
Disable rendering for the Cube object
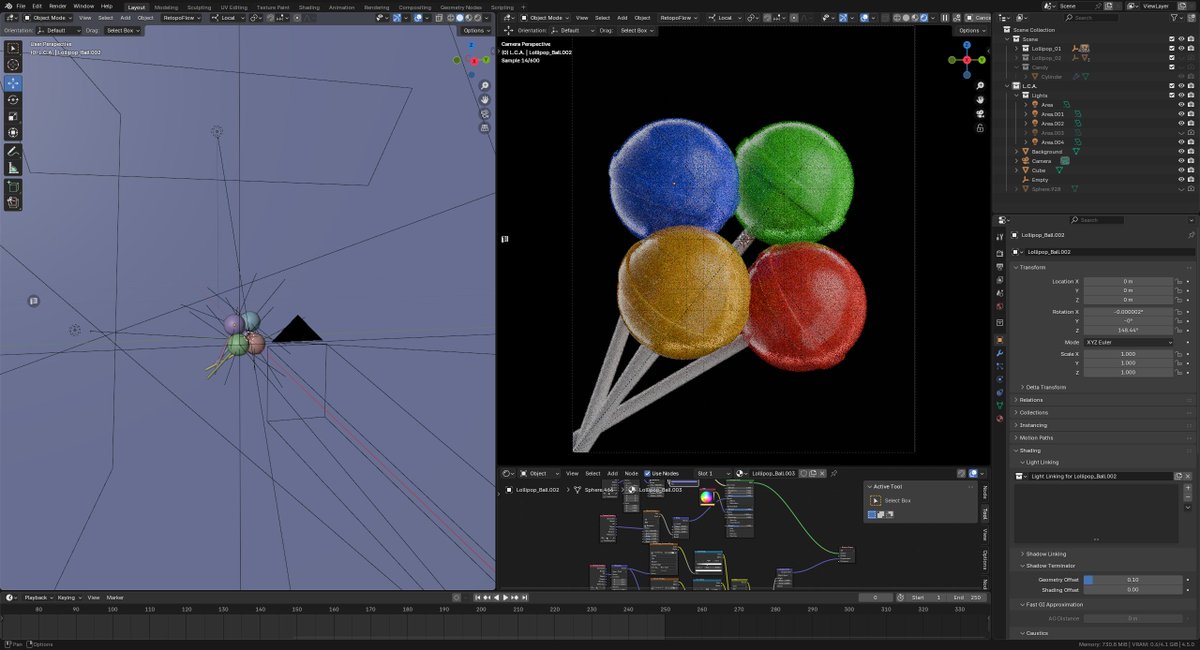[1191, 170]
